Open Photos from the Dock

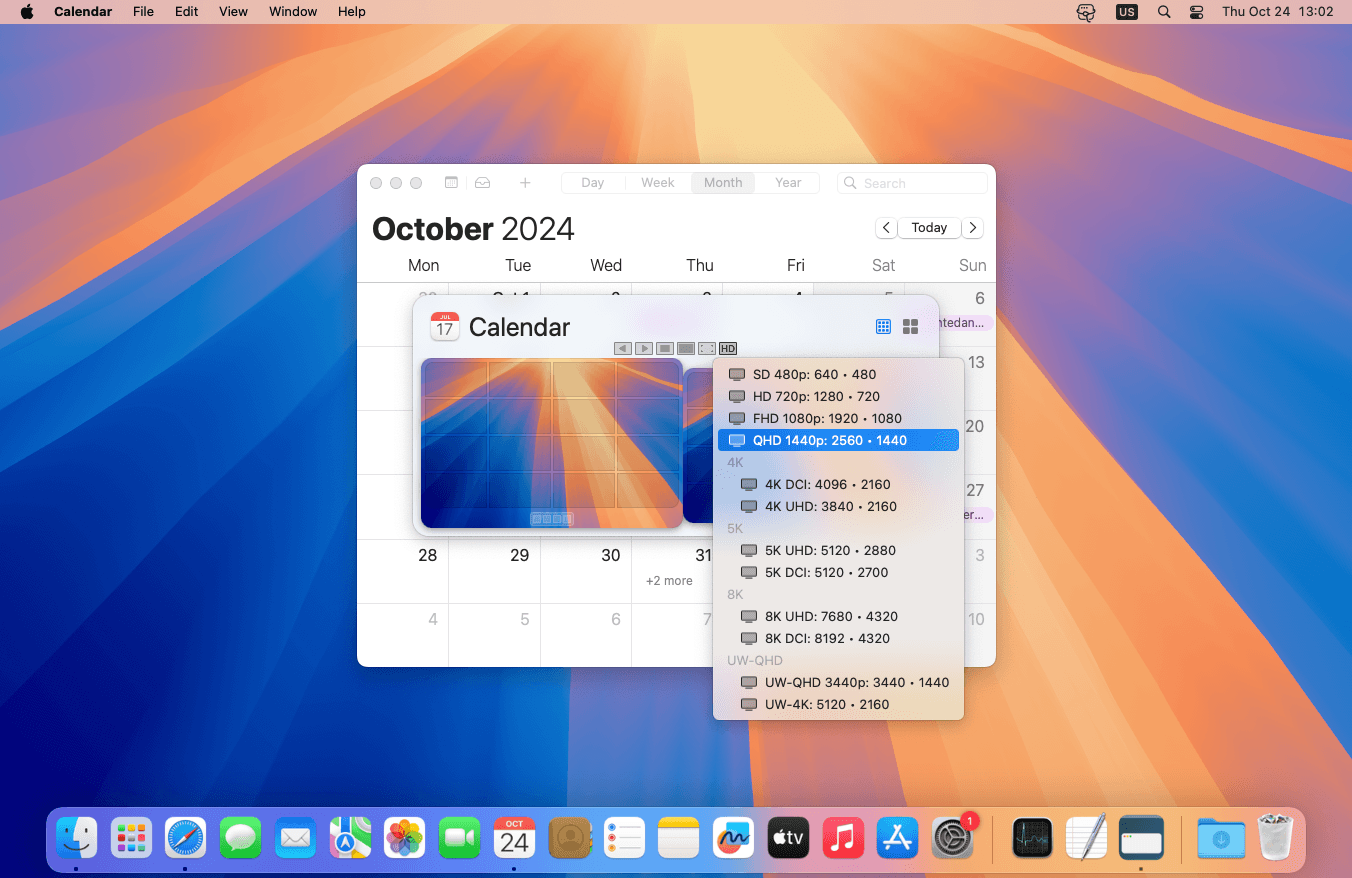(x=405, y=837)
